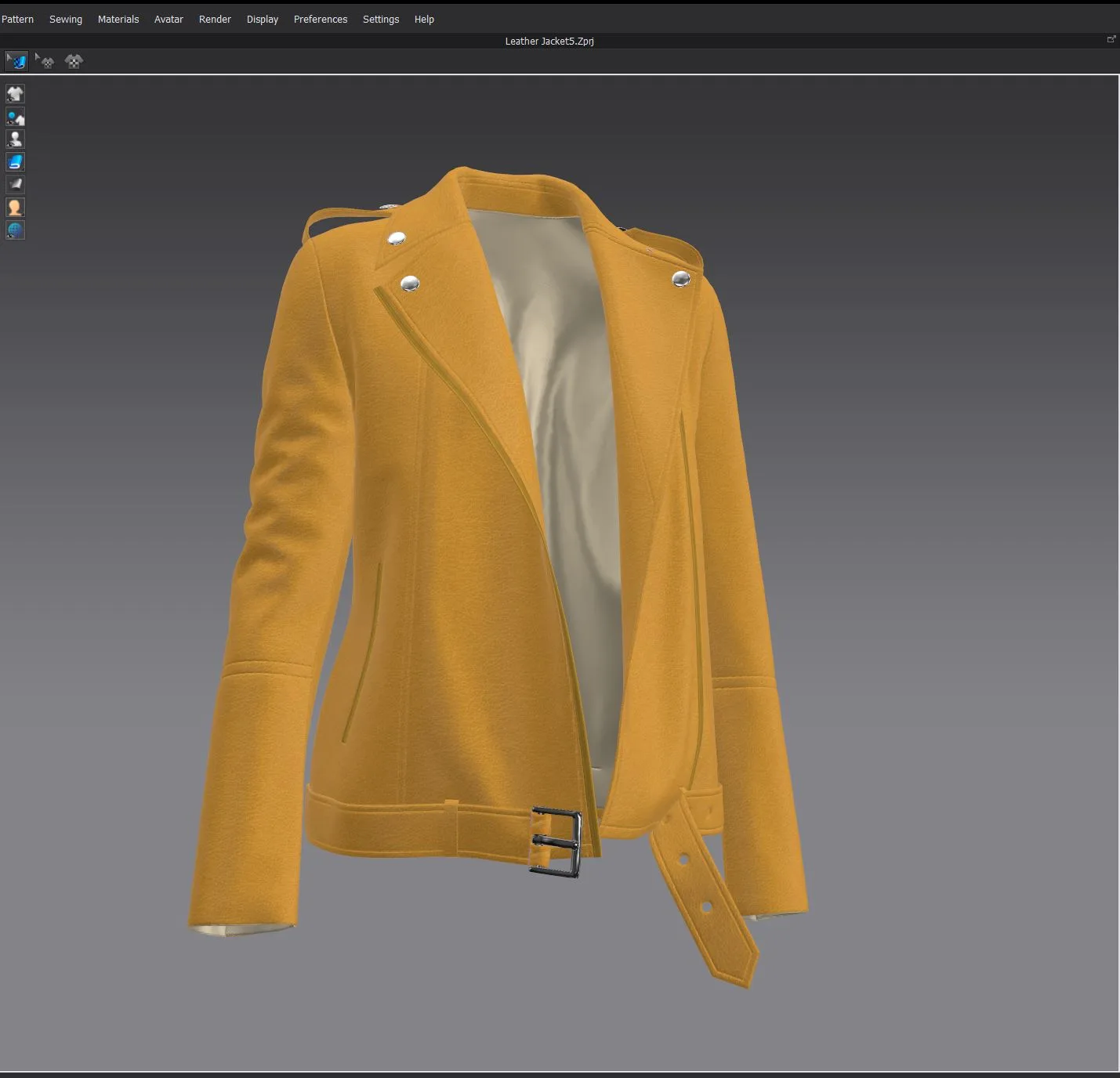Open the Display menu
The image size is (1120, 1078).
pos(262,19)
